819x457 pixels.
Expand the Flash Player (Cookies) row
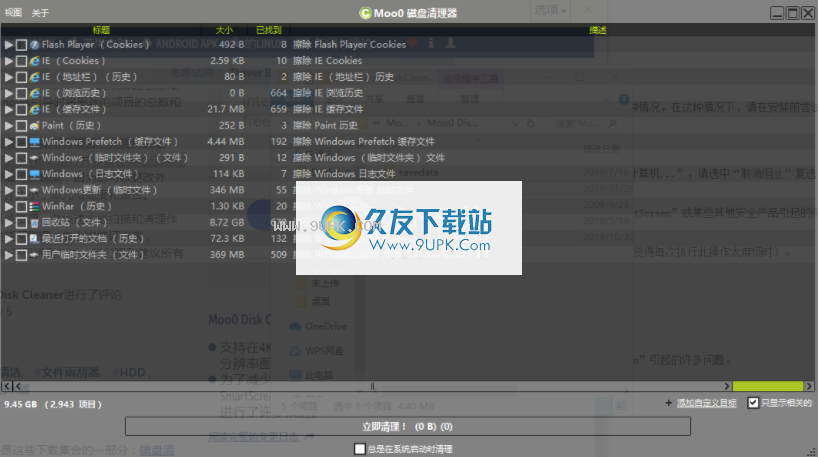pos(8,45)
